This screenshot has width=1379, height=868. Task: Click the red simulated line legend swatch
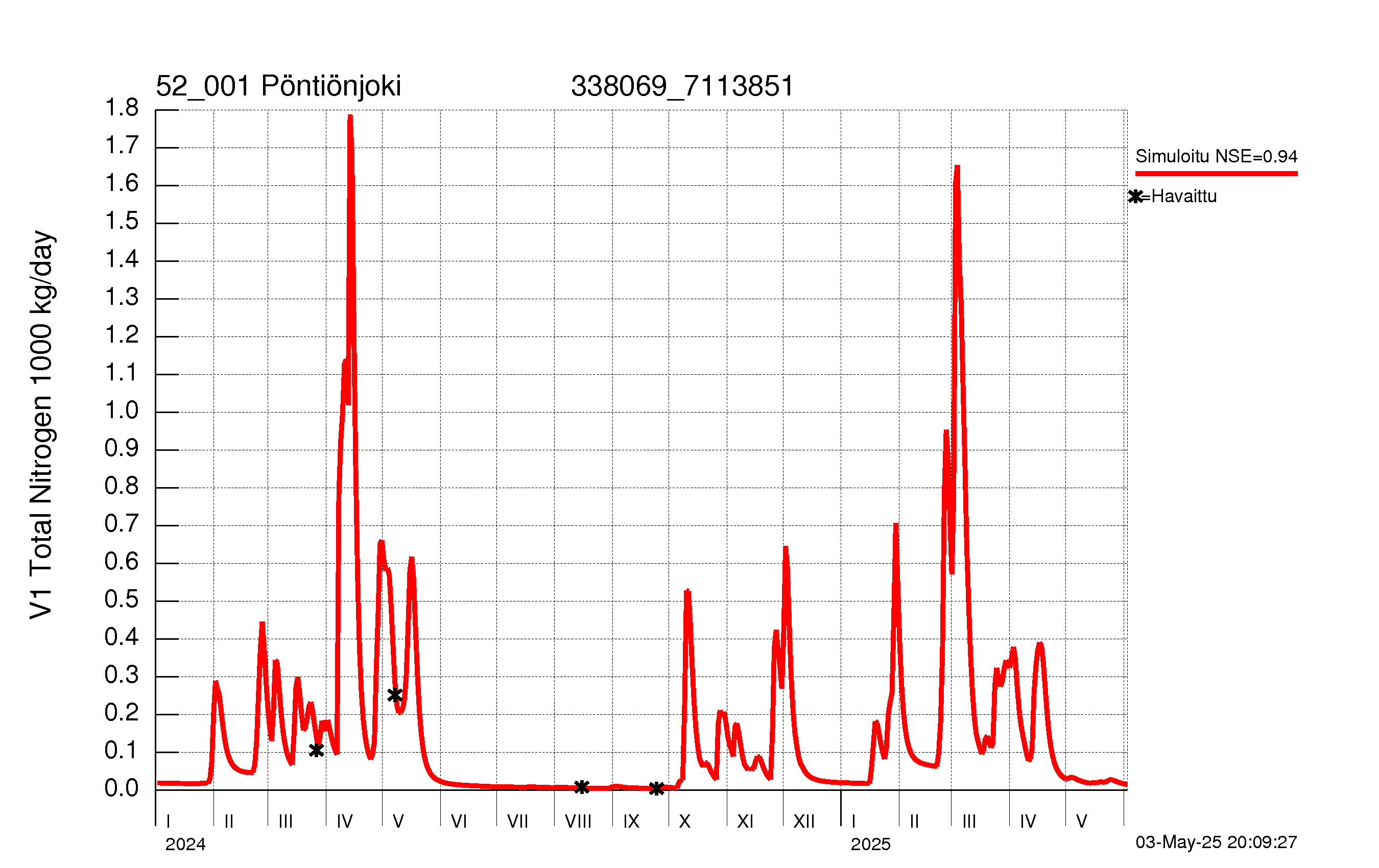1217,174
